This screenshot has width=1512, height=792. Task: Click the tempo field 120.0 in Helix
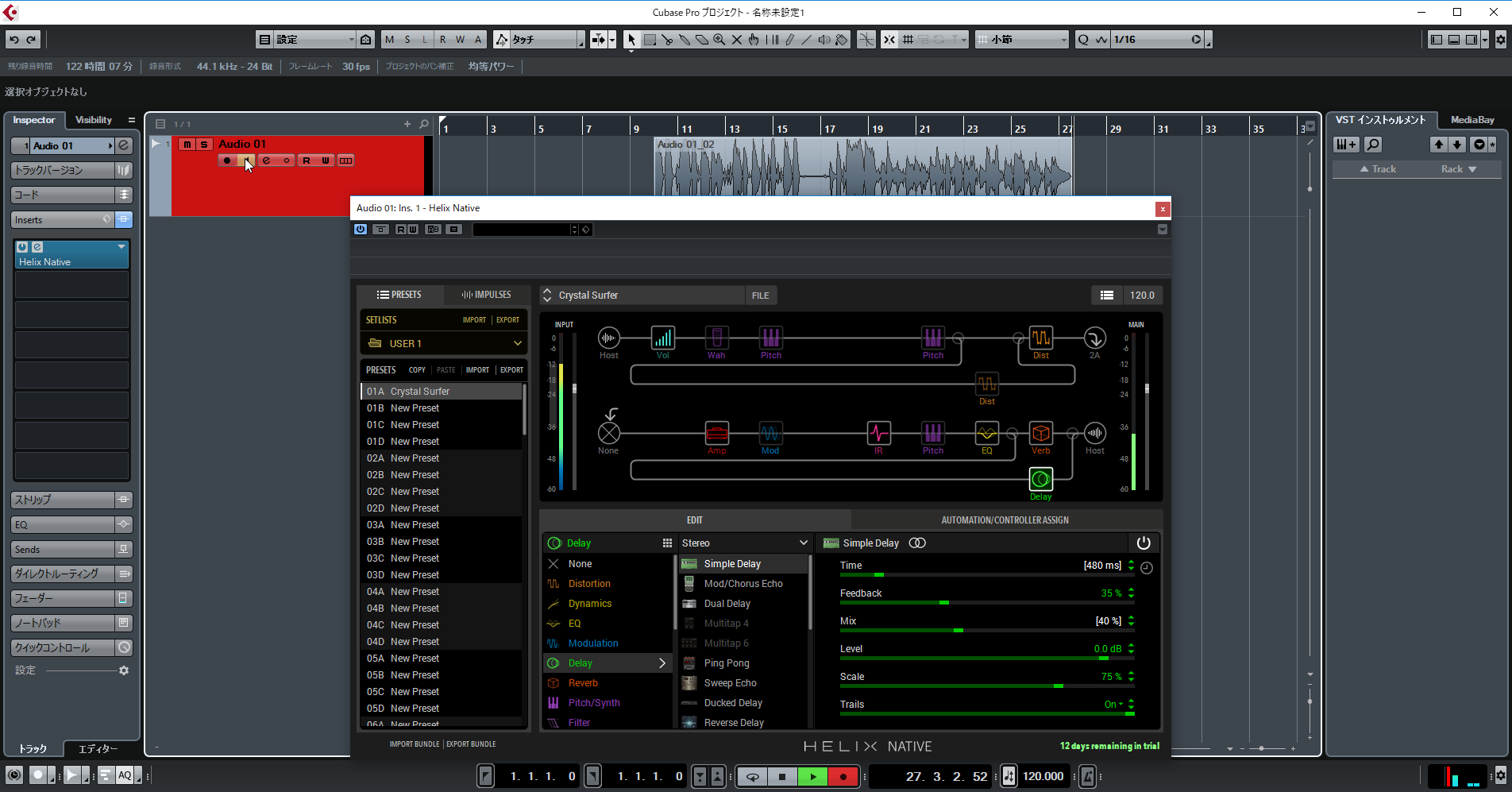(x=1142, y=296)
